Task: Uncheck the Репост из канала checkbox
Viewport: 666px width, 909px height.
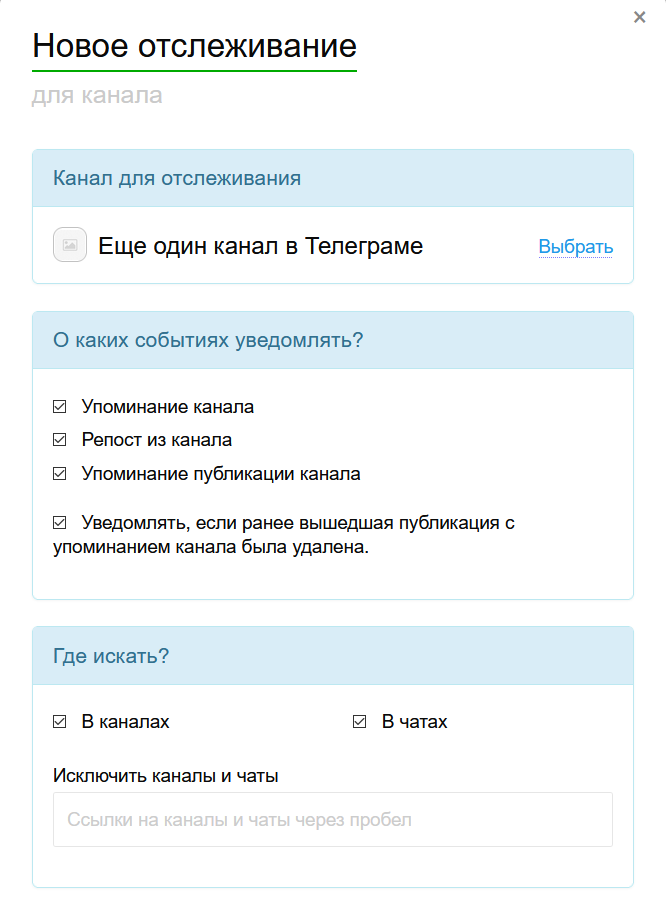Action: coord(60,440)
